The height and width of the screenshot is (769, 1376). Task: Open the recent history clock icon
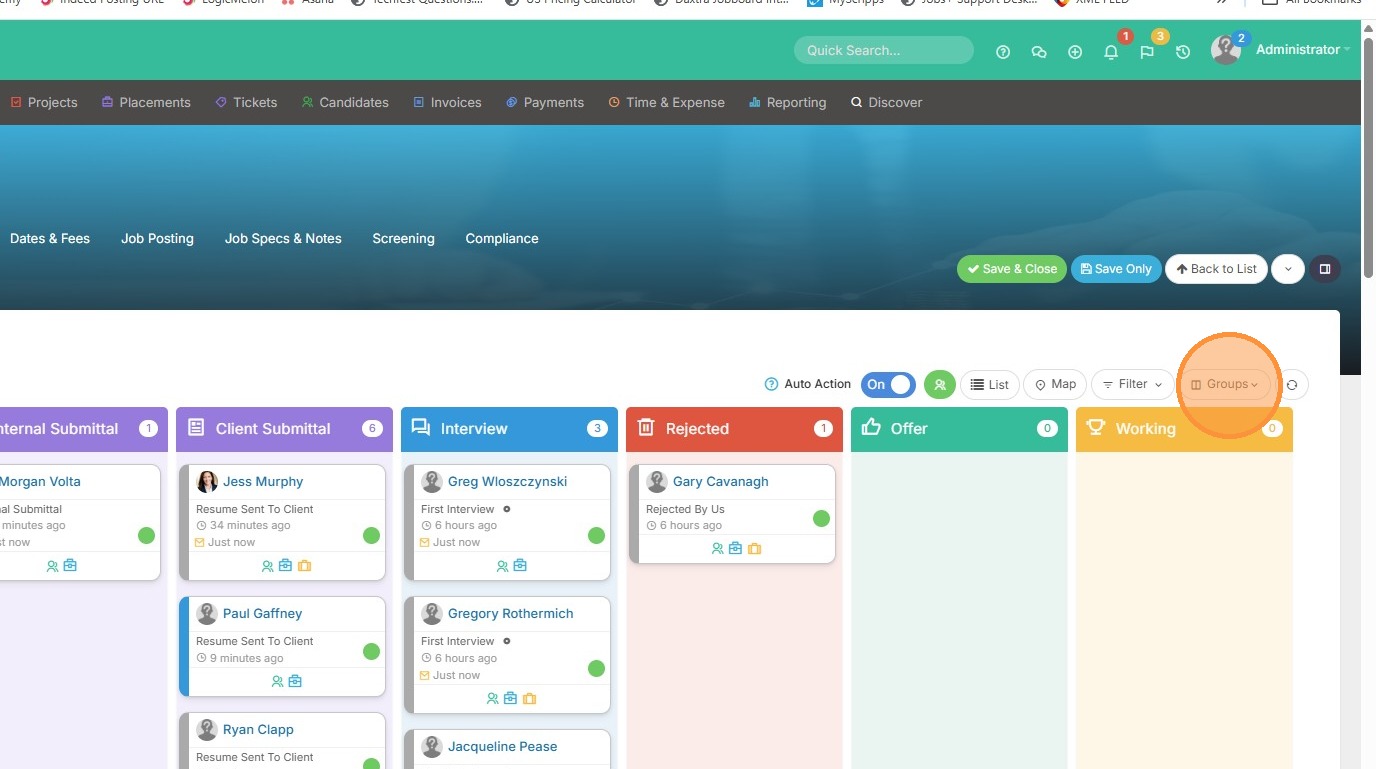point(1183,52)
